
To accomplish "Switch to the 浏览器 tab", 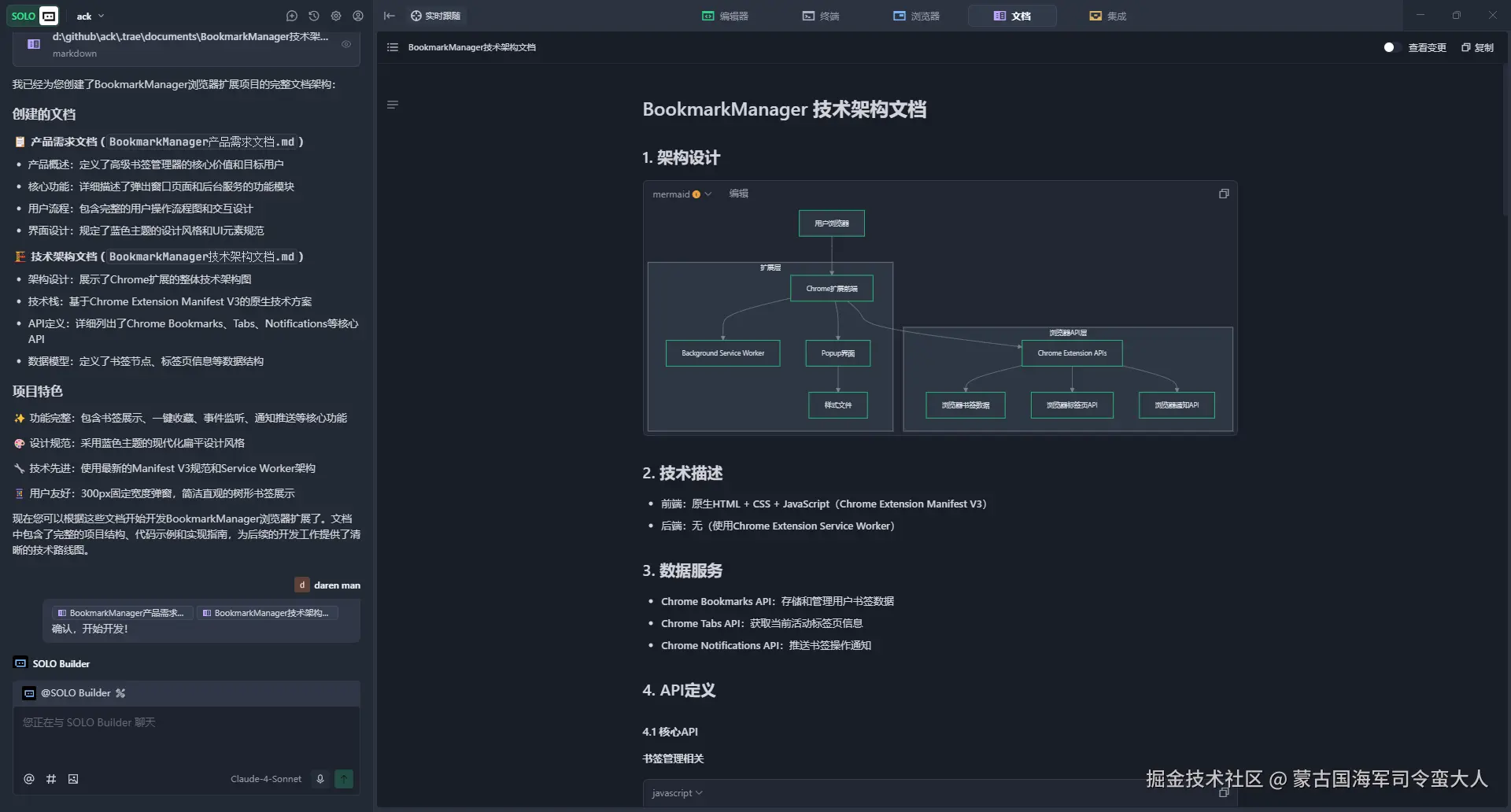I will 916,16.
